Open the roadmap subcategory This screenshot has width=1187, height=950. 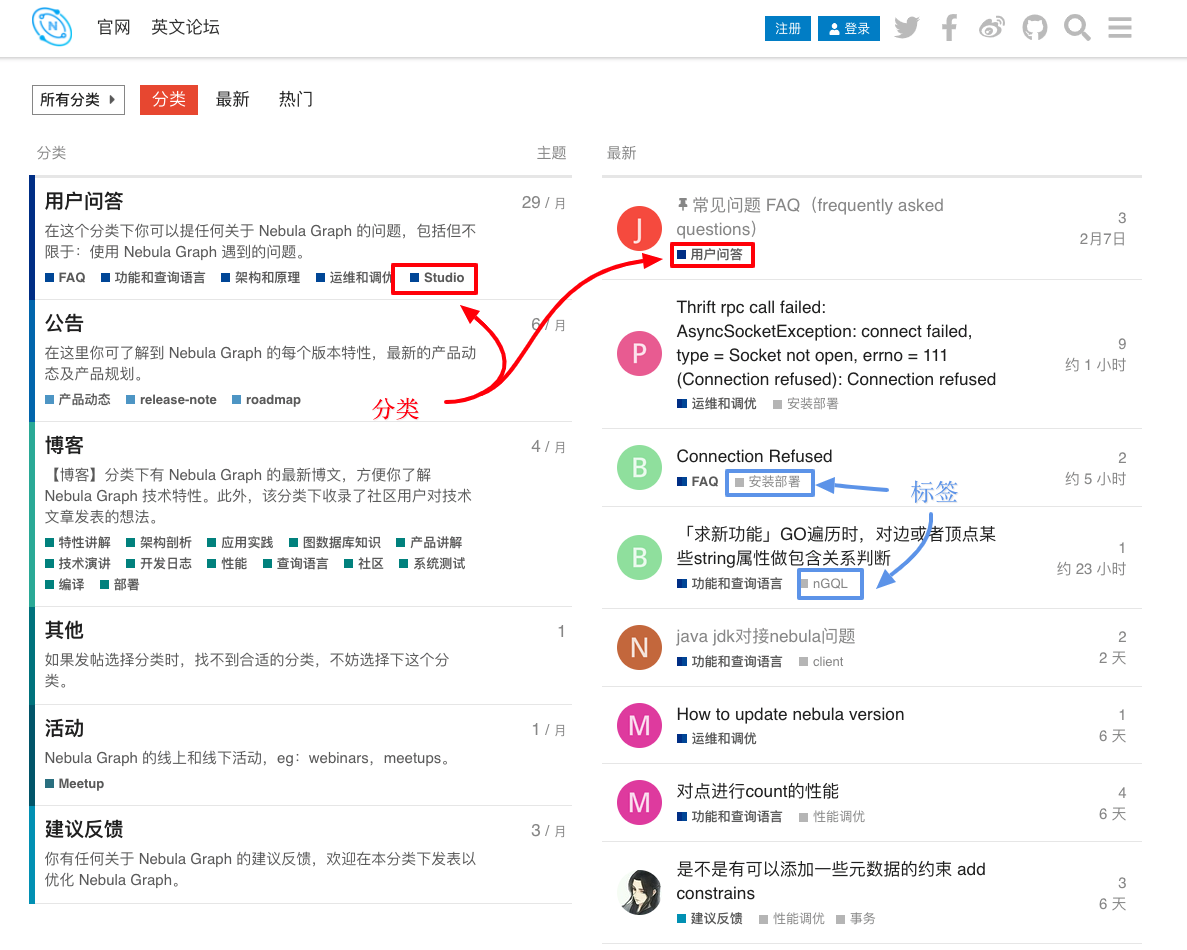[x=266, y=400]
